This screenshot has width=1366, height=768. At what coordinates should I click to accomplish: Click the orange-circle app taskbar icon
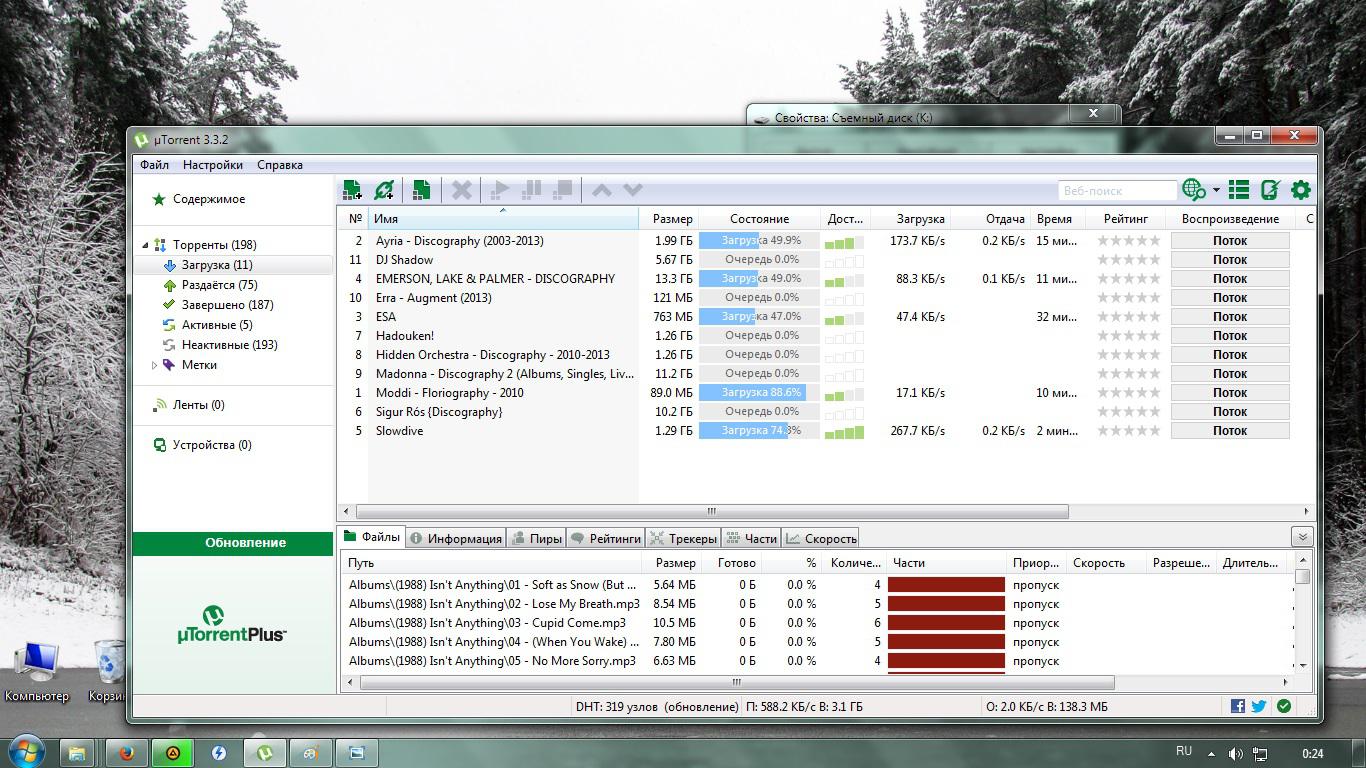coord(173,753)
